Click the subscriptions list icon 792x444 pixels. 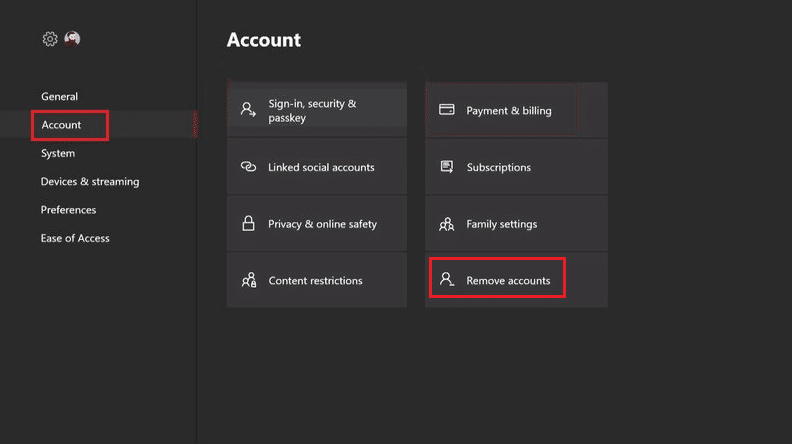pos(447,167)
